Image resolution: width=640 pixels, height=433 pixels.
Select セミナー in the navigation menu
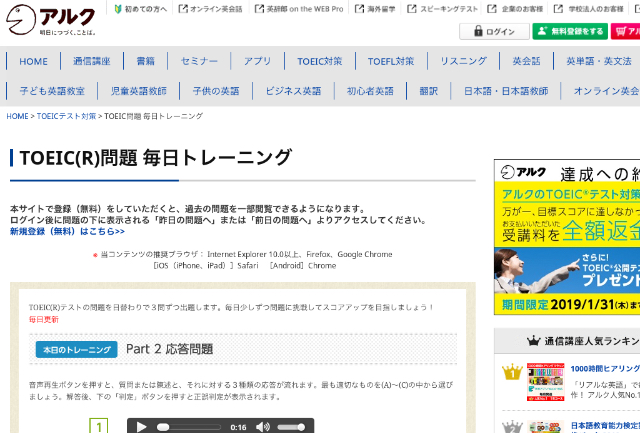point(199,61)
